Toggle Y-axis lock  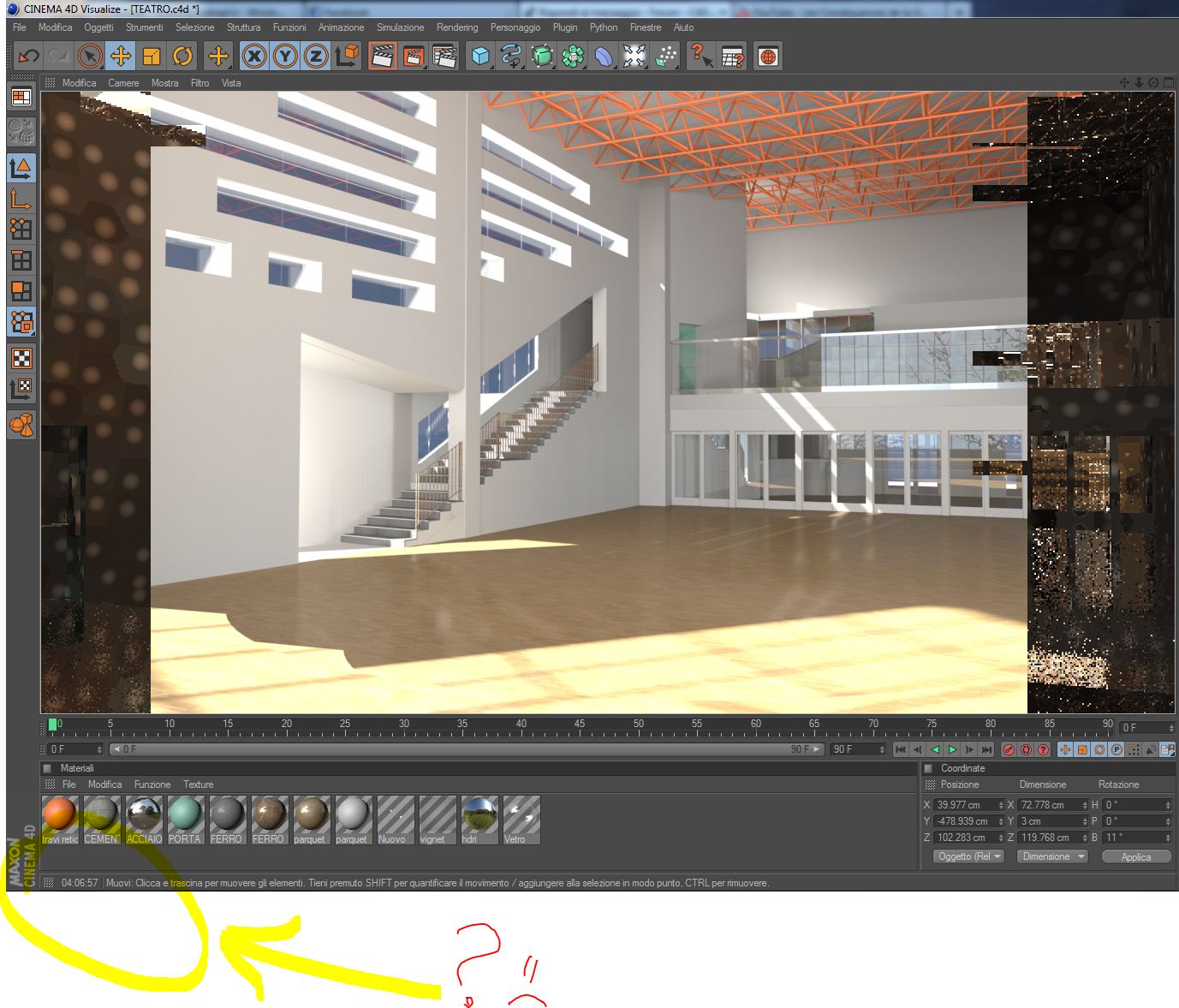[x=284, y=57]
